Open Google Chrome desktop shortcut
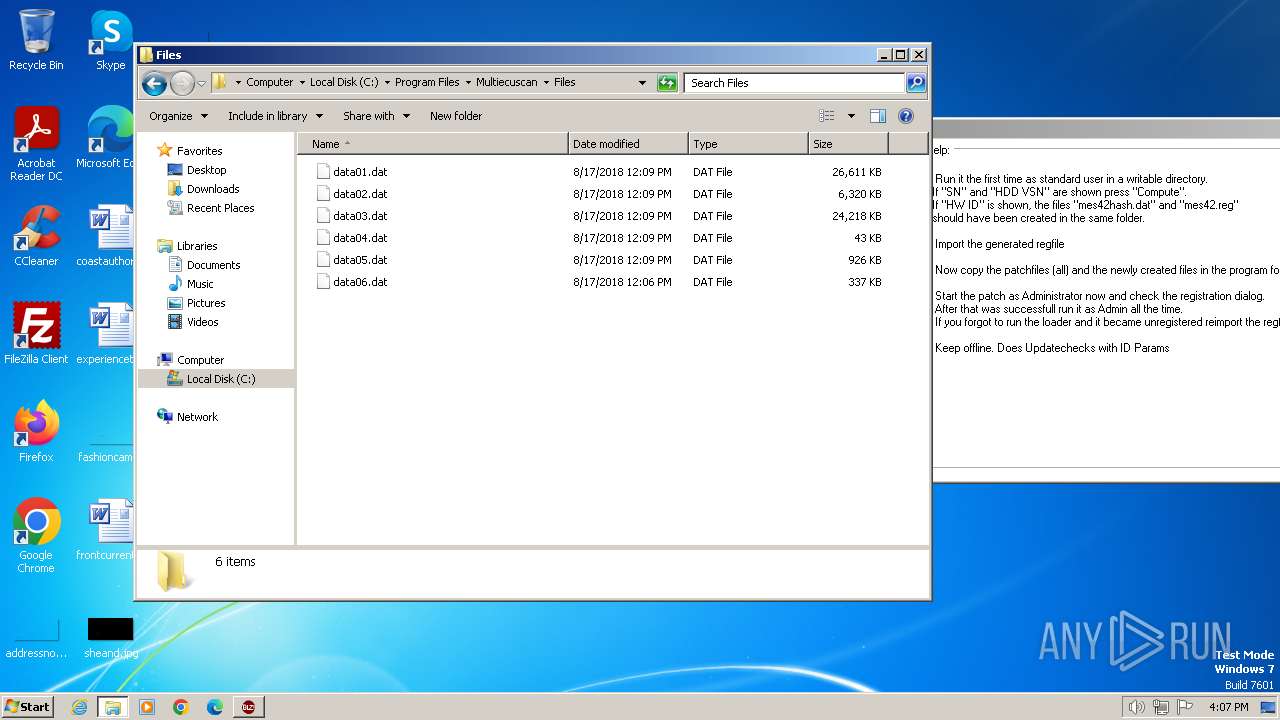Viewport: 1280px width, 720px height. 36,537
